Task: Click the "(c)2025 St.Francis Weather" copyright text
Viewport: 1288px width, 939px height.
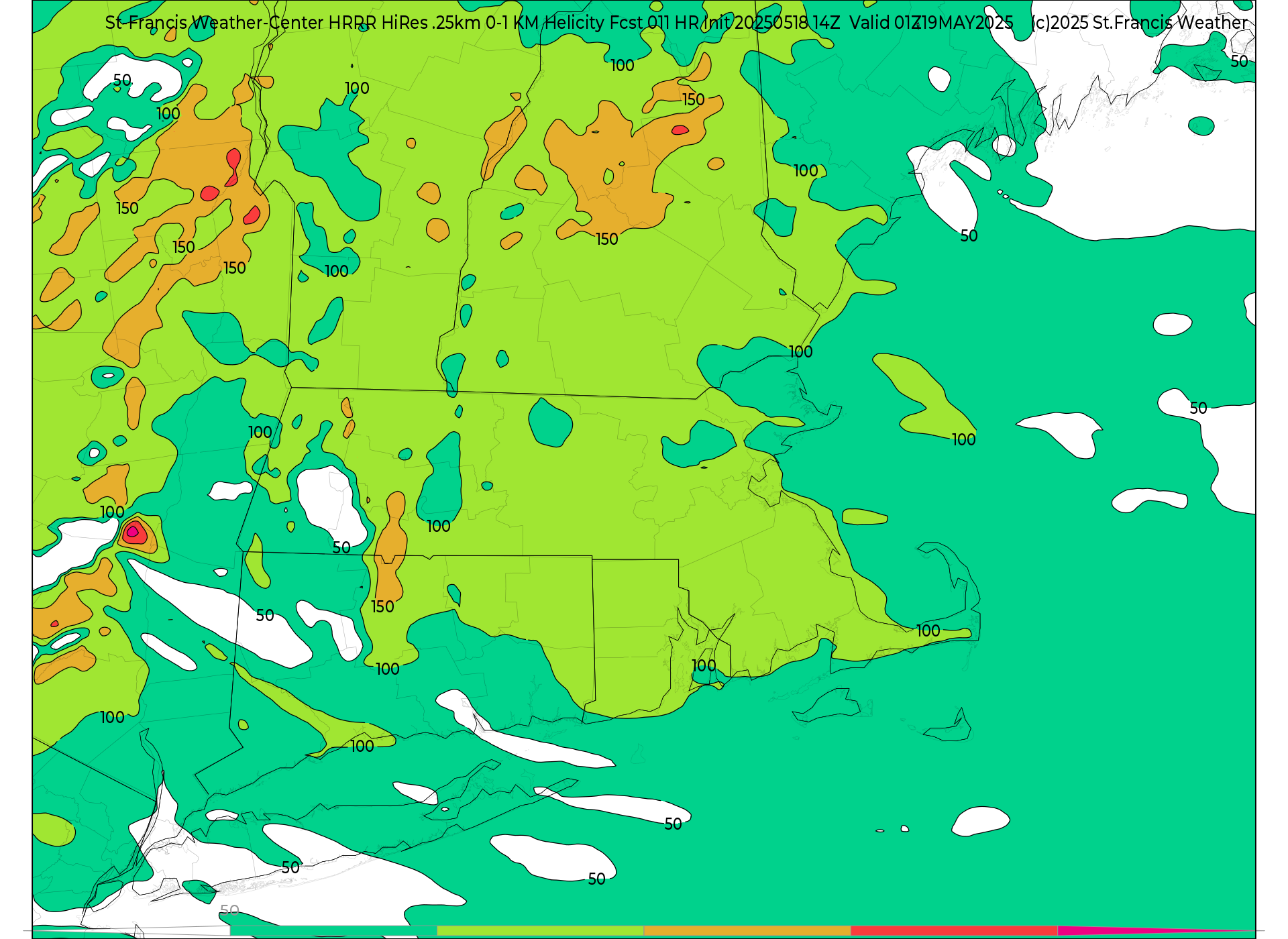Action: pyautogui.click(x=1139, y=23)
